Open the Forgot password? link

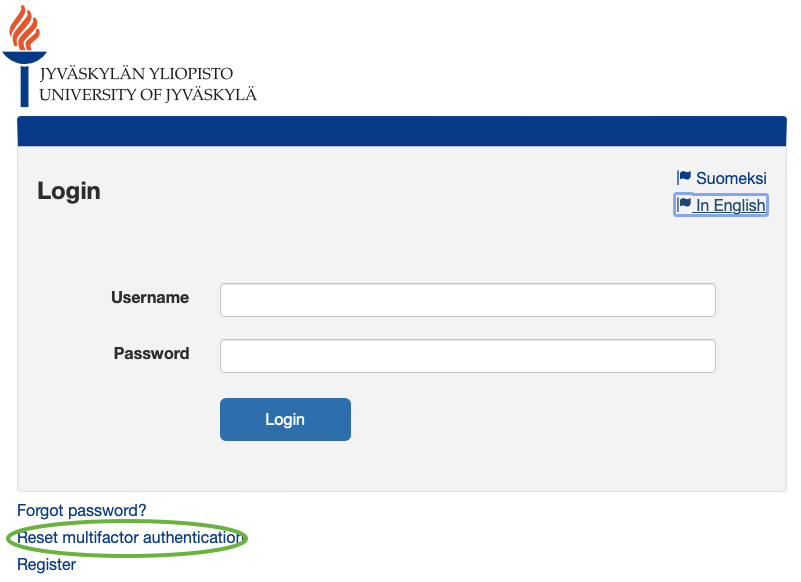tap(82, 511)
